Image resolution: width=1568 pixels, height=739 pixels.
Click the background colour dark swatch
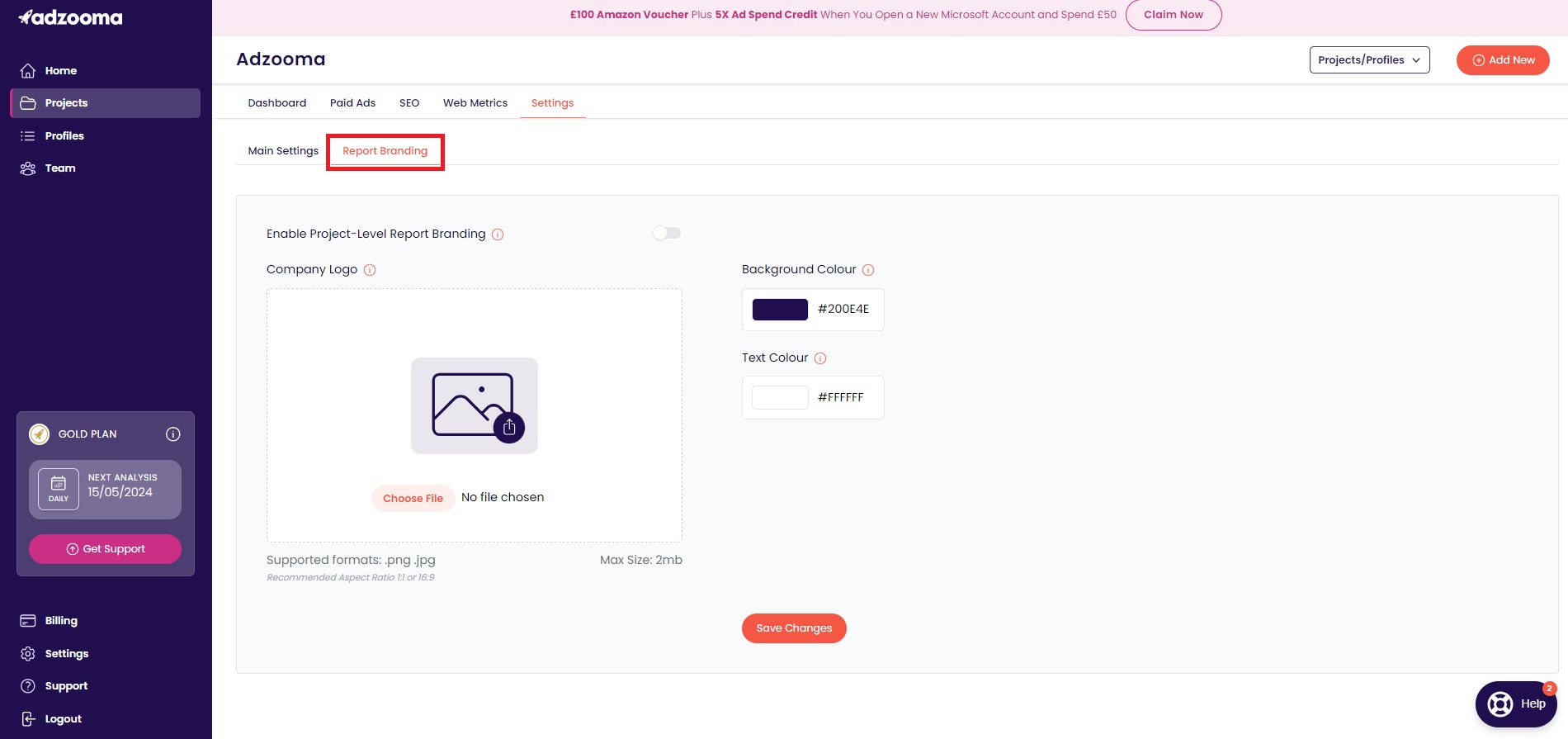click(x=780, y=310)
